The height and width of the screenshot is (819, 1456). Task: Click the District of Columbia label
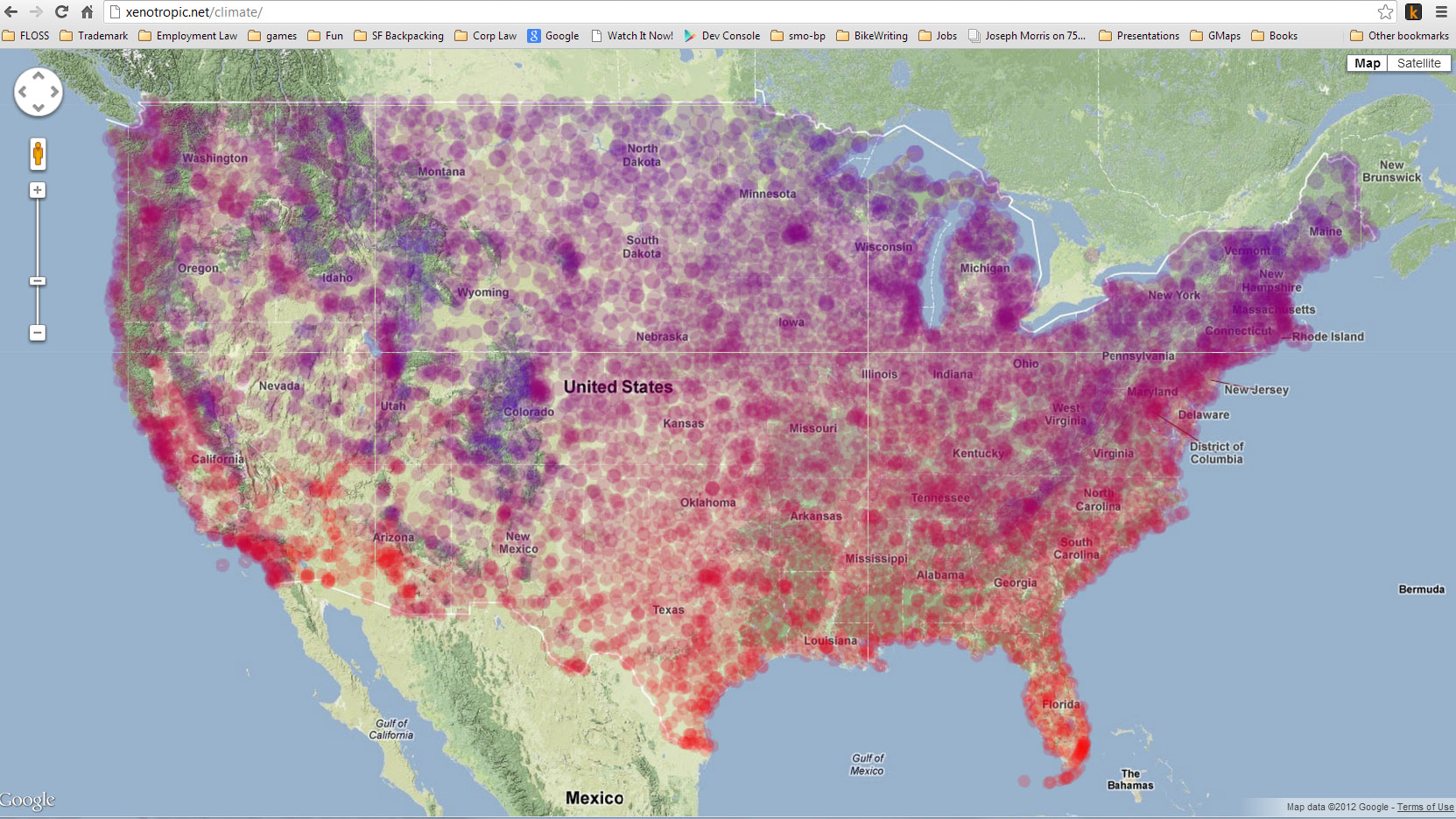1216,453
